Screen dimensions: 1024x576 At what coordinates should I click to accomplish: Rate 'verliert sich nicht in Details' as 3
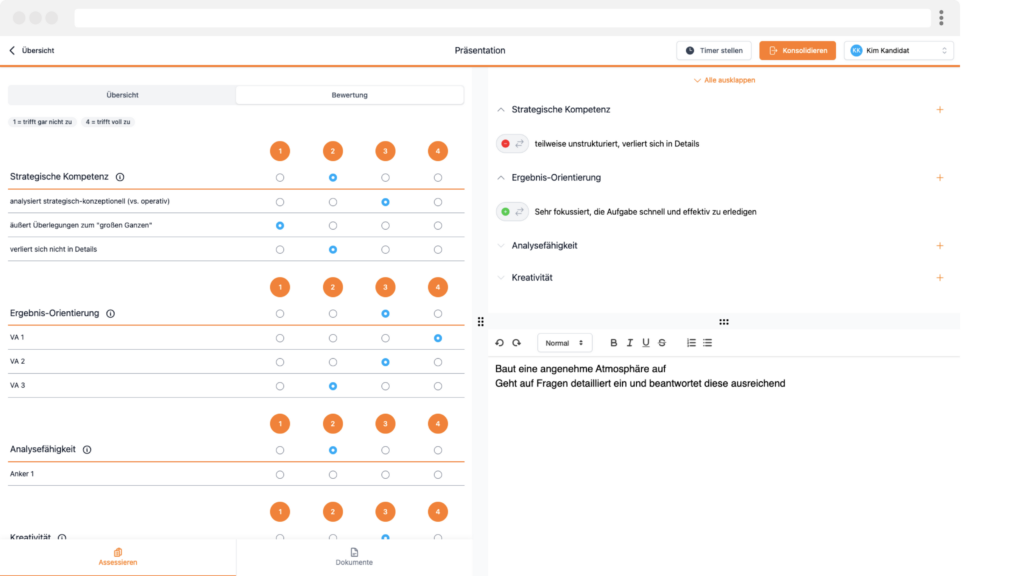point(385,249)
